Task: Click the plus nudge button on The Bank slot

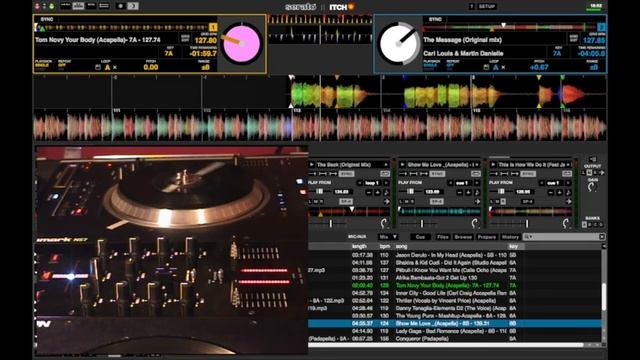Action: pos(378,192)
